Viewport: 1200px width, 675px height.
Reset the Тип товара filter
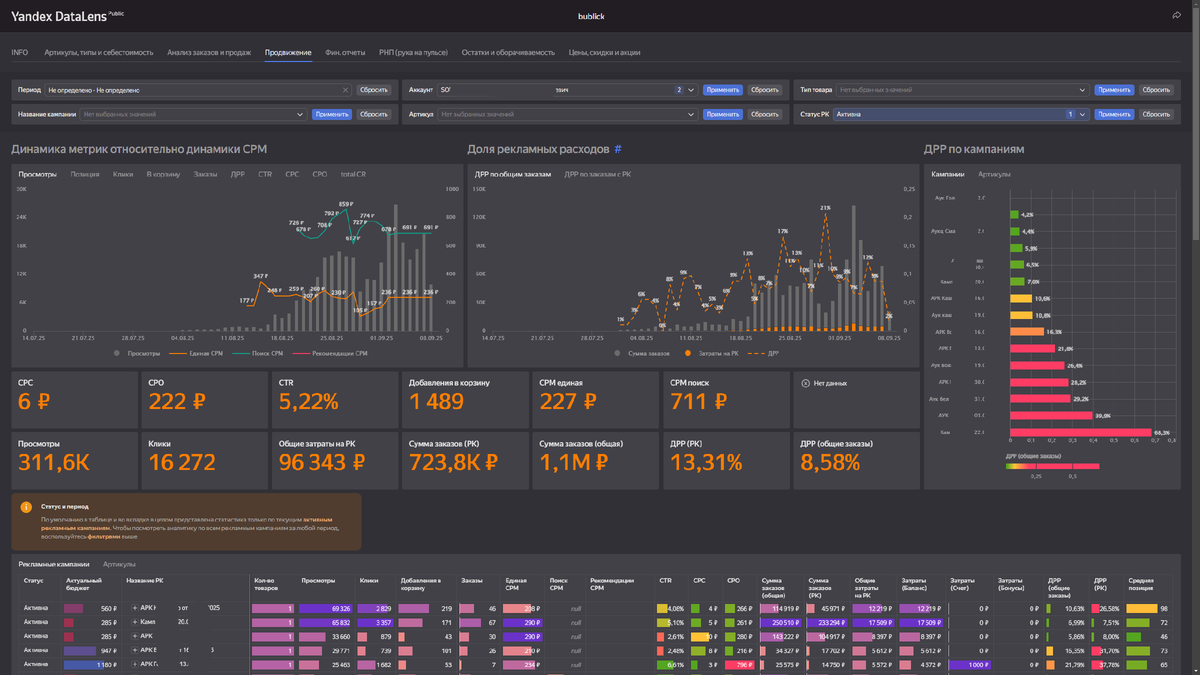pos(1156,90)
